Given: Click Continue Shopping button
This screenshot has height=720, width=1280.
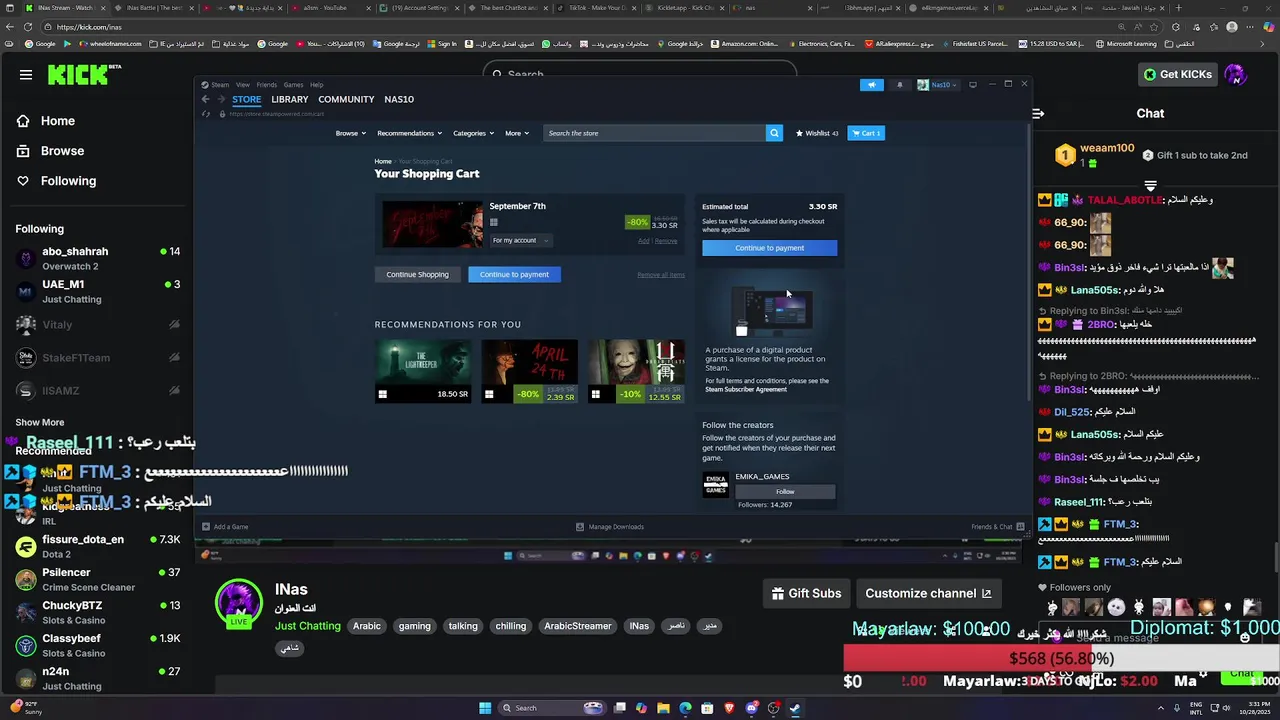Looking at the screenshot, I should pyautogui.click(x=418, y=274).
